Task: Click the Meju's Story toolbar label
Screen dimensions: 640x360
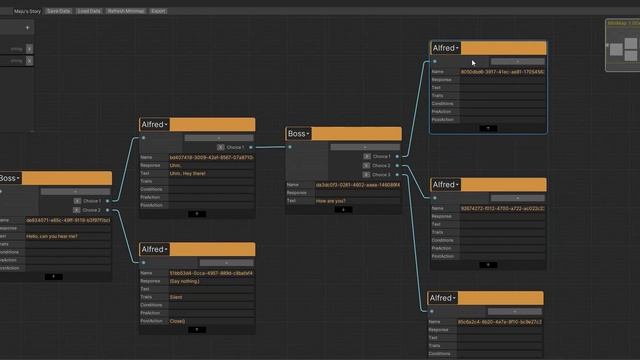Action: tap(27, 11)
